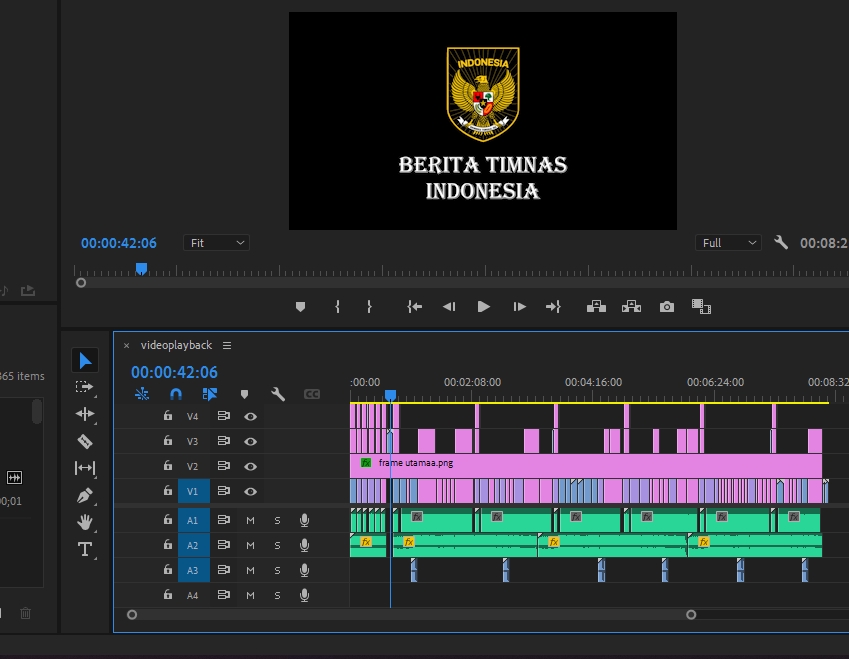849x659 pixels.
Task: Play the program monitor
Action: point(484,307)
